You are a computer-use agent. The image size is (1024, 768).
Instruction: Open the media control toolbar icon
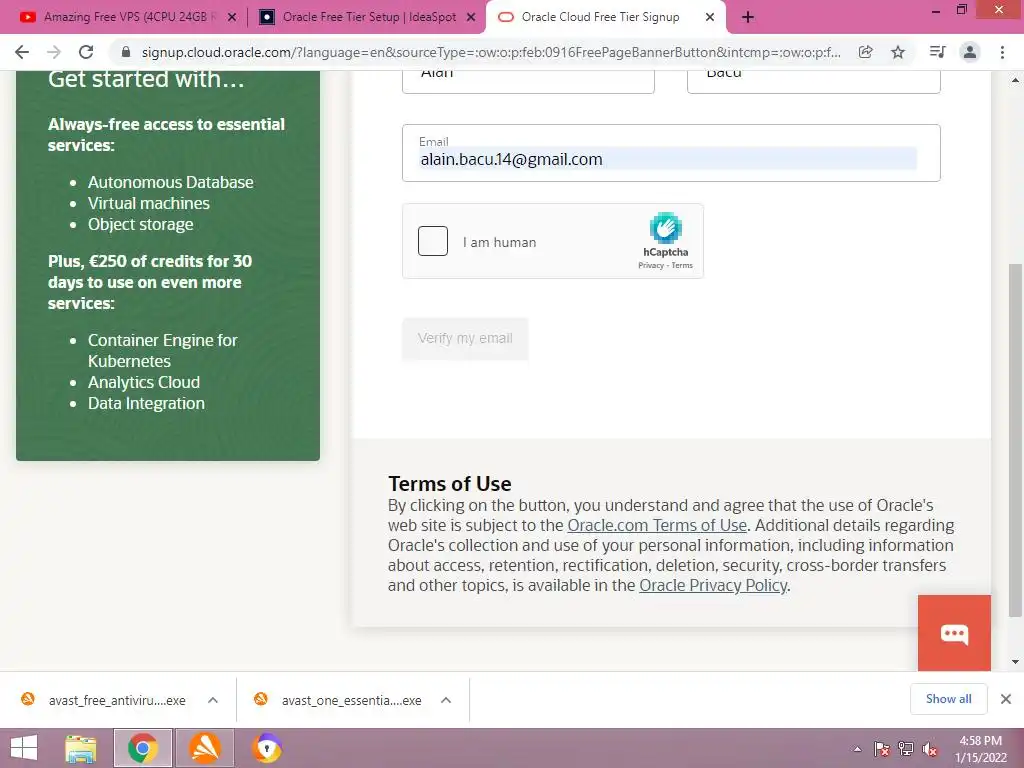[x=937, y=52]
